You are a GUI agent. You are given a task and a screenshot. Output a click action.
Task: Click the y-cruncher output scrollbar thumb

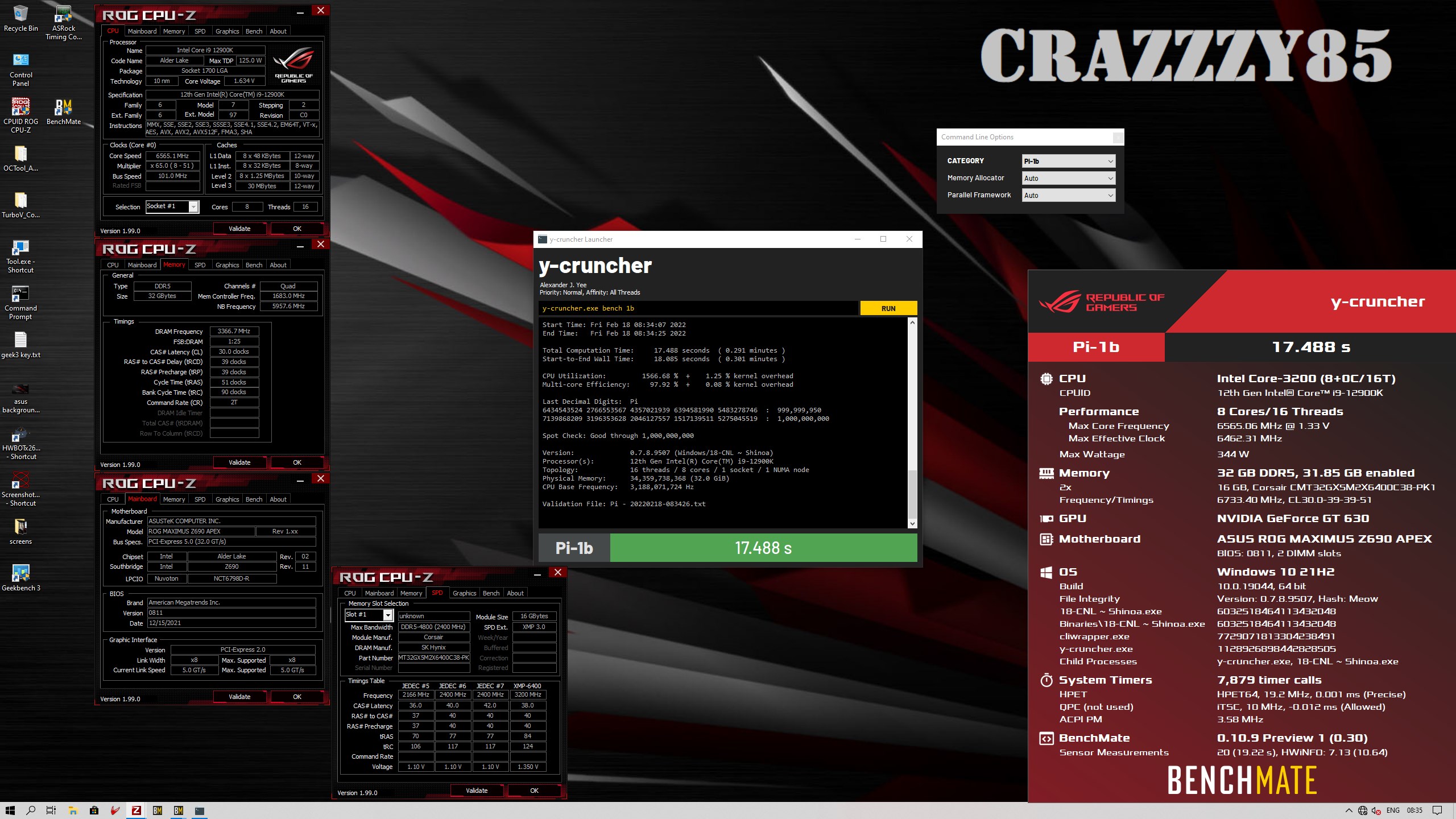coord(912,494)
